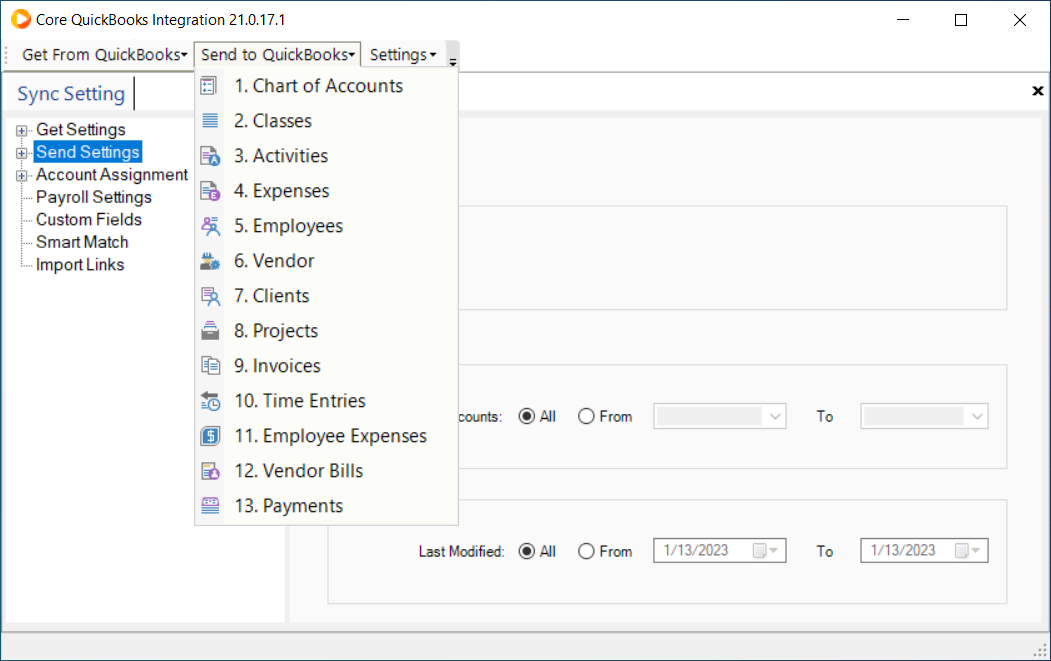Open calendar picker in Last Modified To date
The width and height of the screenshot is (1051, 661).
pos(967,550)
